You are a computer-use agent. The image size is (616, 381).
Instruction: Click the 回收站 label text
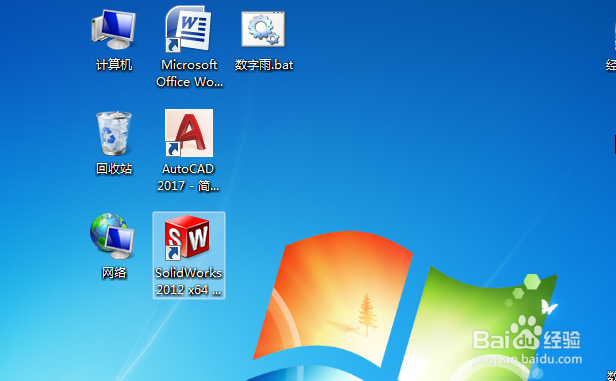click(x=114, y=169)
